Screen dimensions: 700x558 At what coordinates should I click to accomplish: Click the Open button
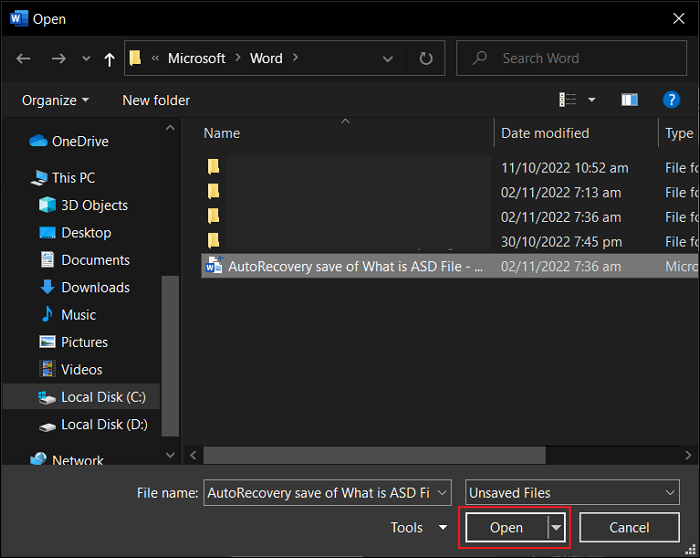pos(507,527)
